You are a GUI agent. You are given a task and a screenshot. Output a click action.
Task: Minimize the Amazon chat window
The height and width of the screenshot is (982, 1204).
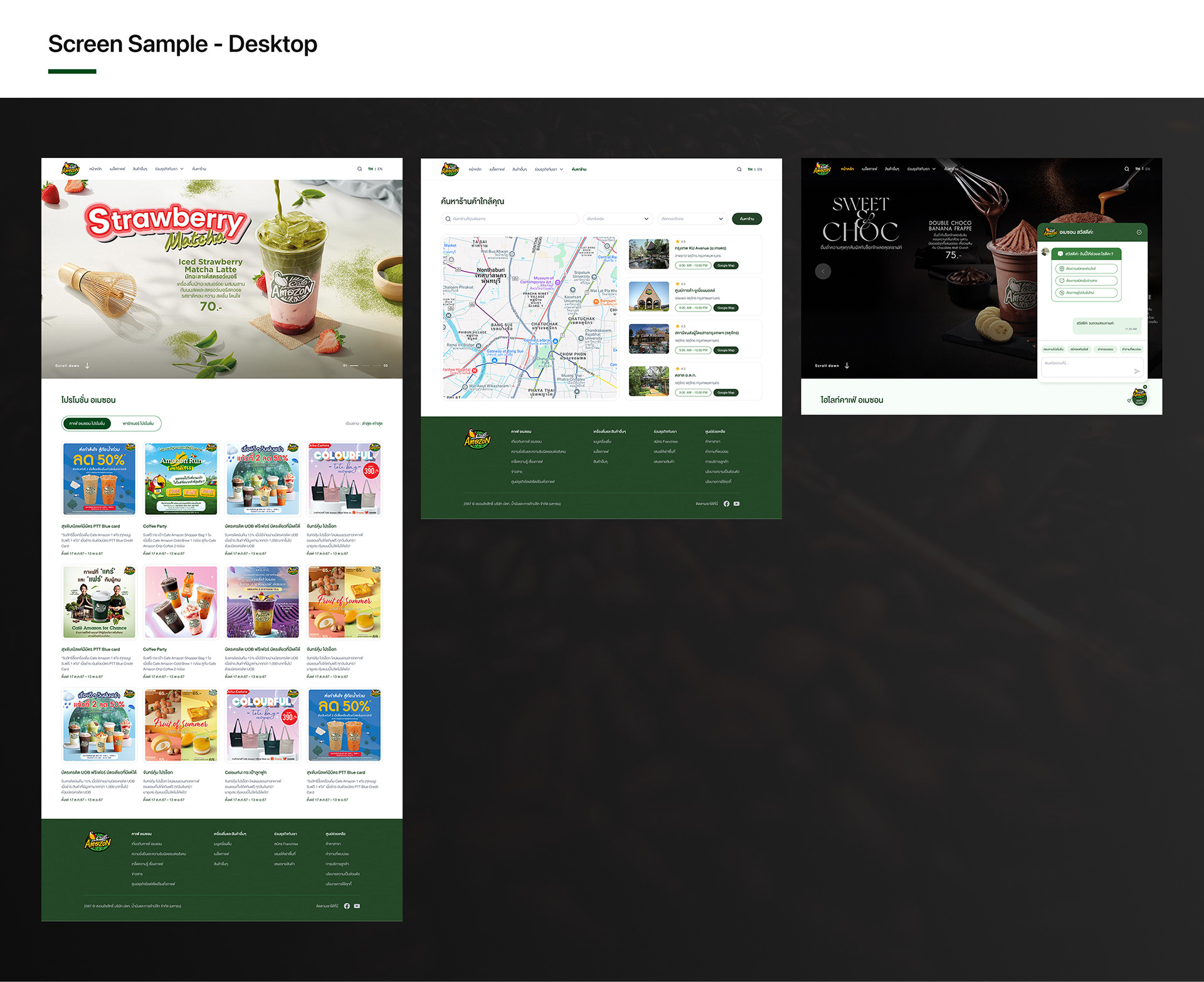[x=1139, y=233]
